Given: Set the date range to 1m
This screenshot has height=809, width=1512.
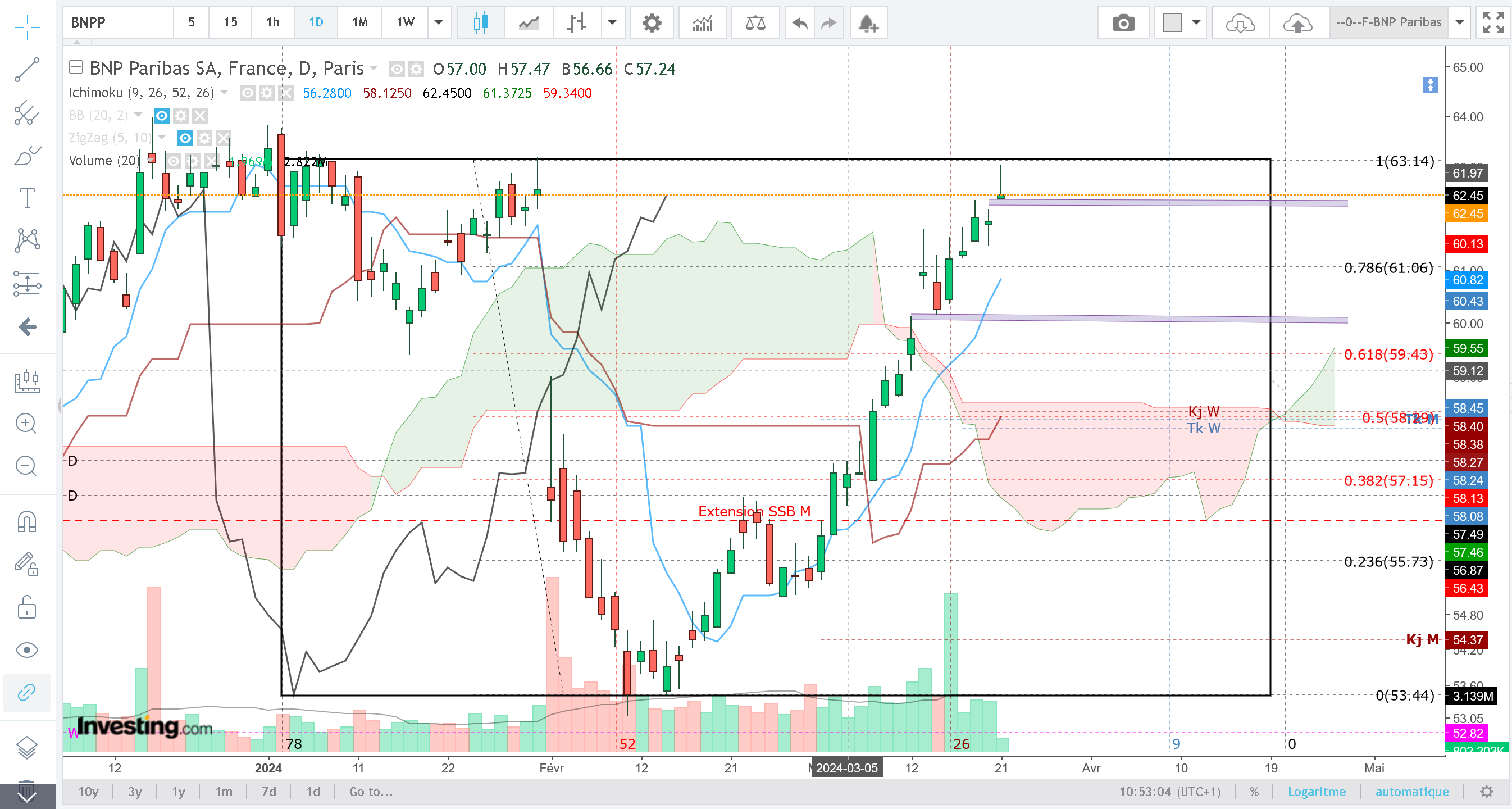Looking at the screenshot, I should point(224,792).
